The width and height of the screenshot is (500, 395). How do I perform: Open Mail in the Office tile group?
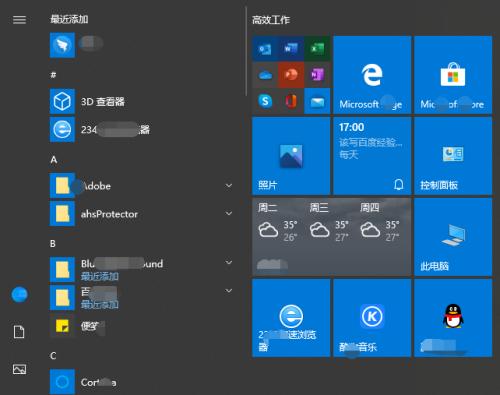point(317,101)
